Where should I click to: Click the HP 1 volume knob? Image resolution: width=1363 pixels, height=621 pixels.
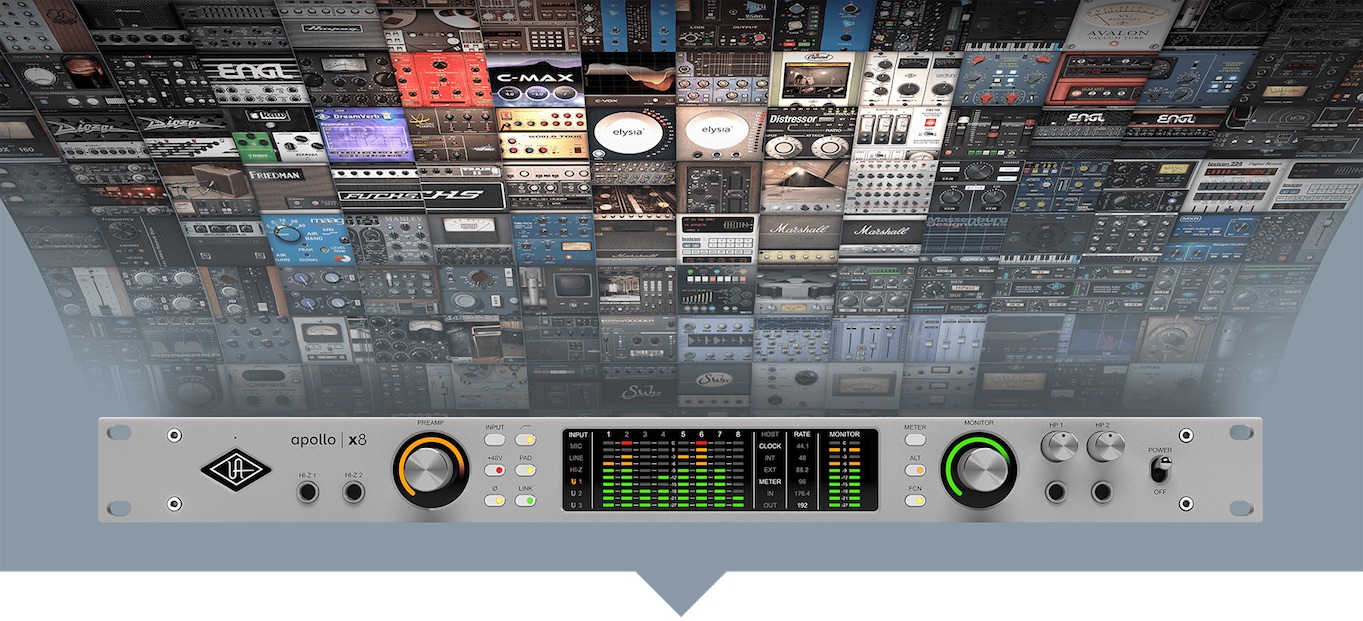pyautogui.click(x=1058, y=446)
